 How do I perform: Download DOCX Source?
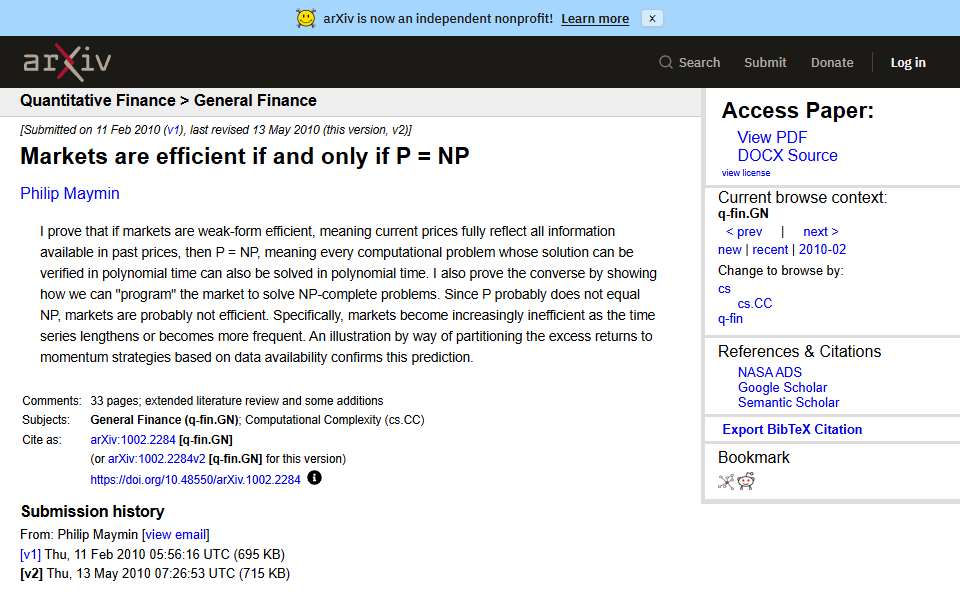tap(787, 156)
